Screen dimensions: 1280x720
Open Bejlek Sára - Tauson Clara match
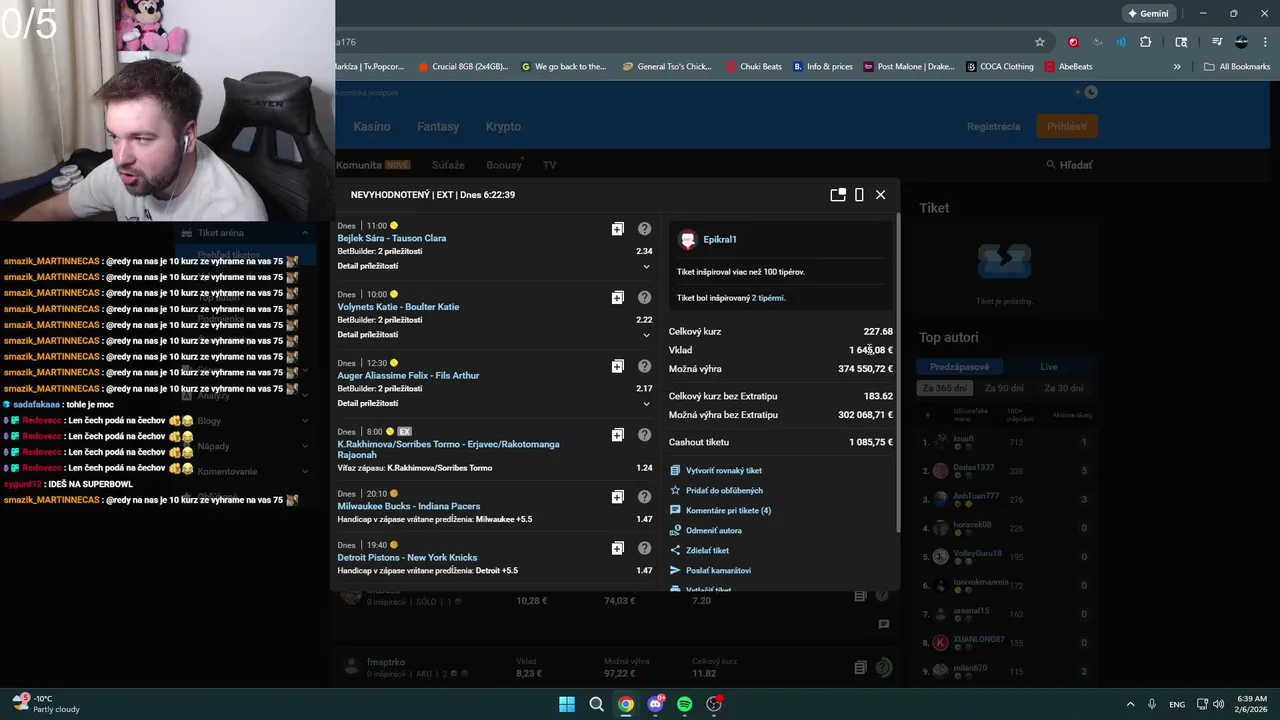(392, 238)
